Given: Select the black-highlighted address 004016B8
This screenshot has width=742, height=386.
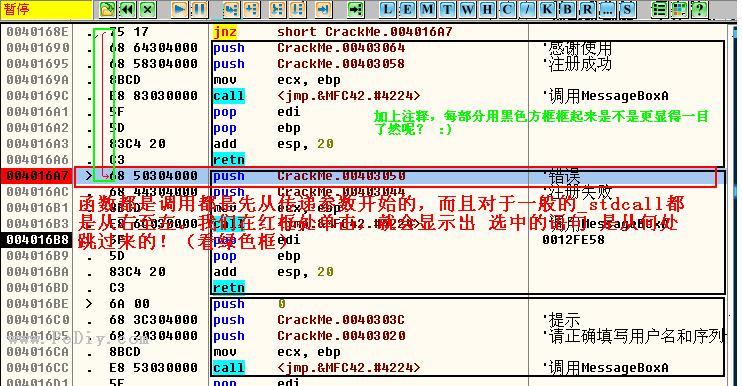Looking at the screenshot, I should point(37,240).
